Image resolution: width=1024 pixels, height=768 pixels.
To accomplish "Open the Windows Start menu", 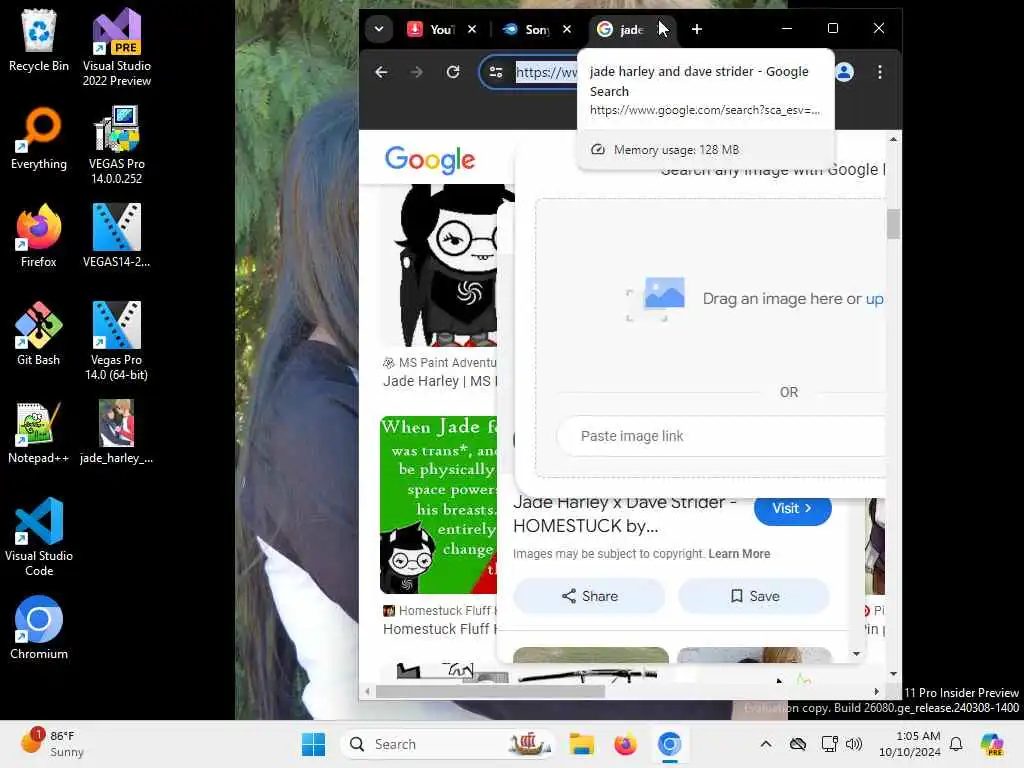I will 313,744.
